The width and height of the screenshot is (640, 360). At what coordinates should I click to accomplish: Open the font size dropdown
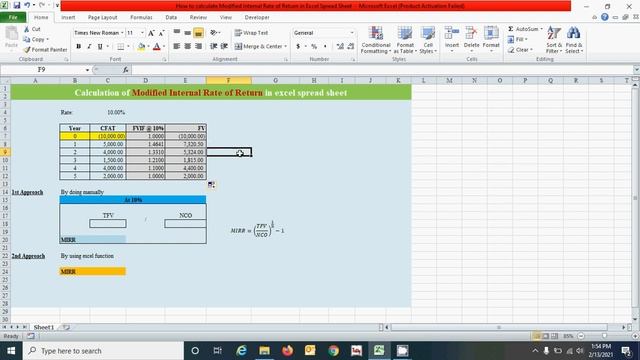point(142,33)
